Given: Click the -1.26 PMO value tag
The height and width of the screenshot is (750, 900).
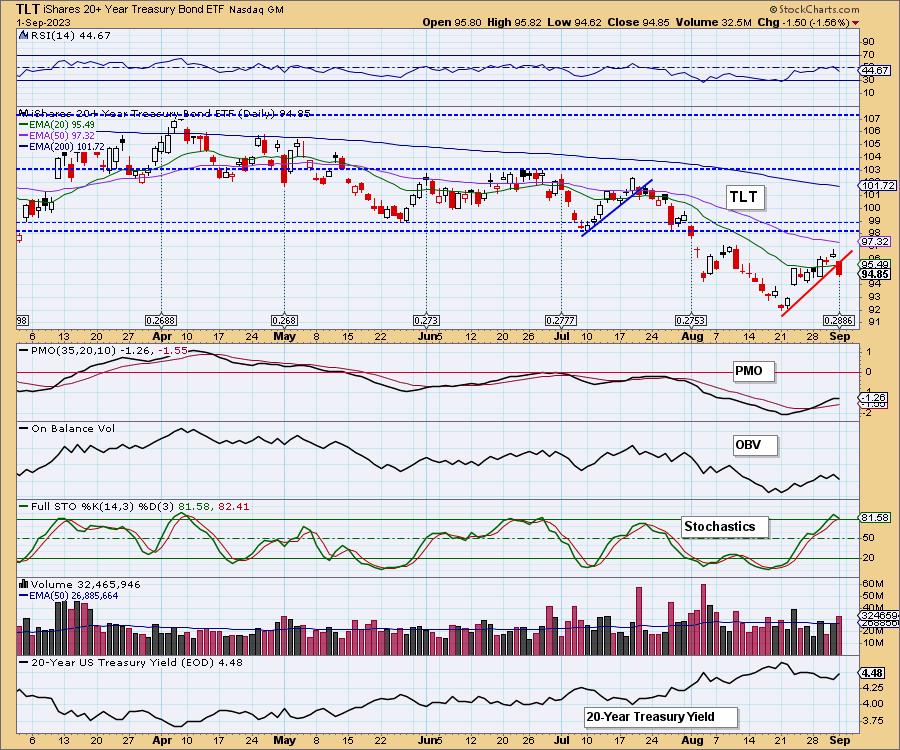Looking at the screenshot, I should pyautogui.click(x=873, y=397).
